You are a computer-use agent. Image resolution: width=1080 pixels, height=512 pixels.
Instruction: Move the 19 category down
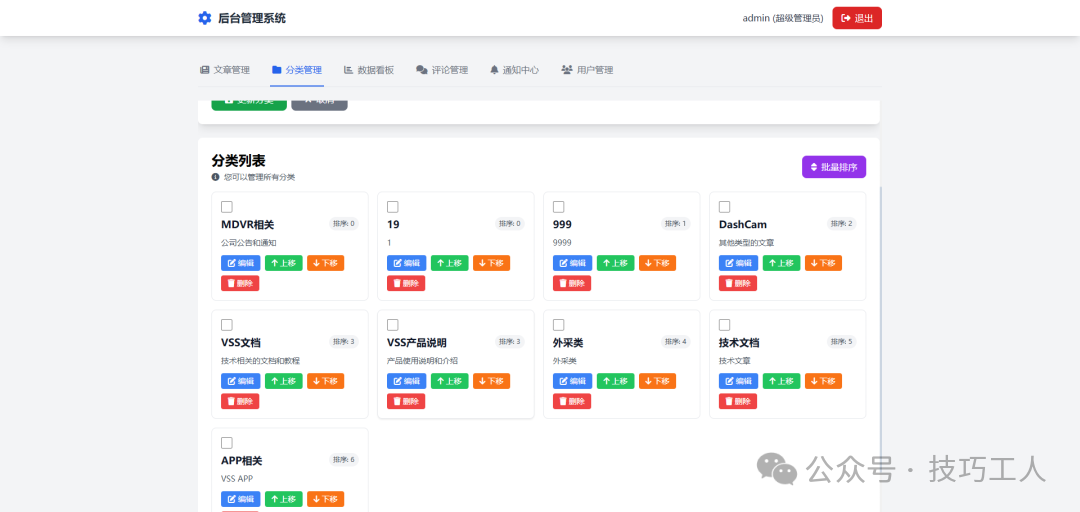click(x=491, y=263)
